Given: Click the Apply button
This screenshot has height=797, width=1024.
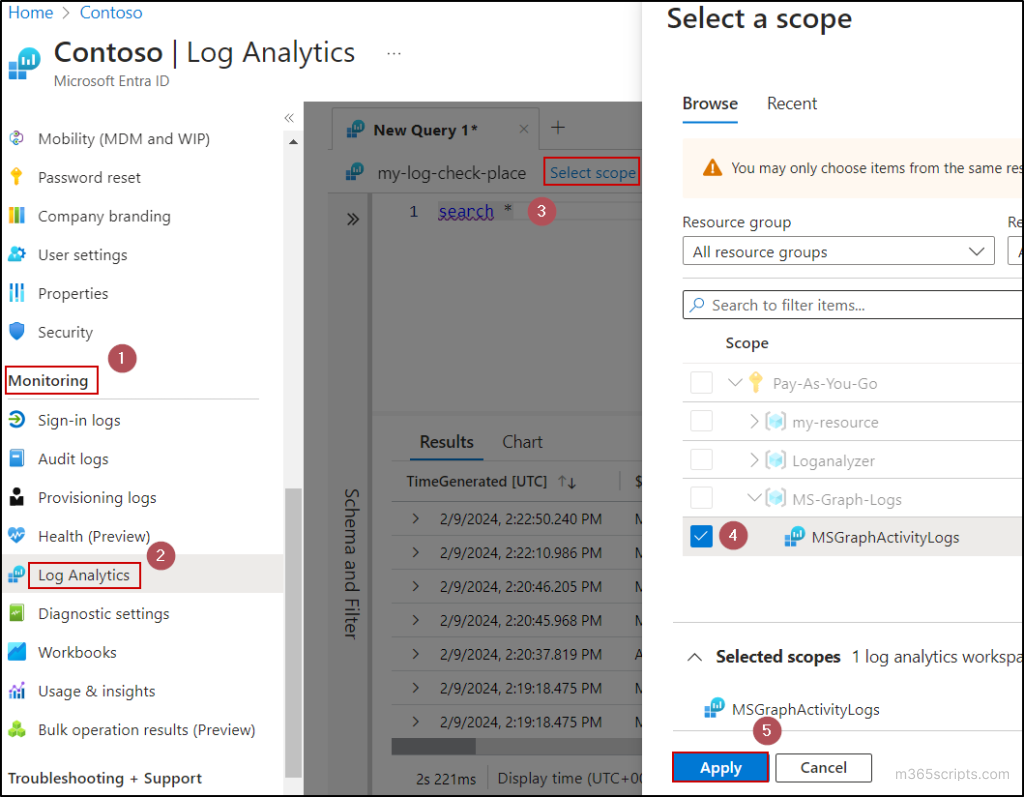Looking at the screenshot, I should tap(720, 767).
